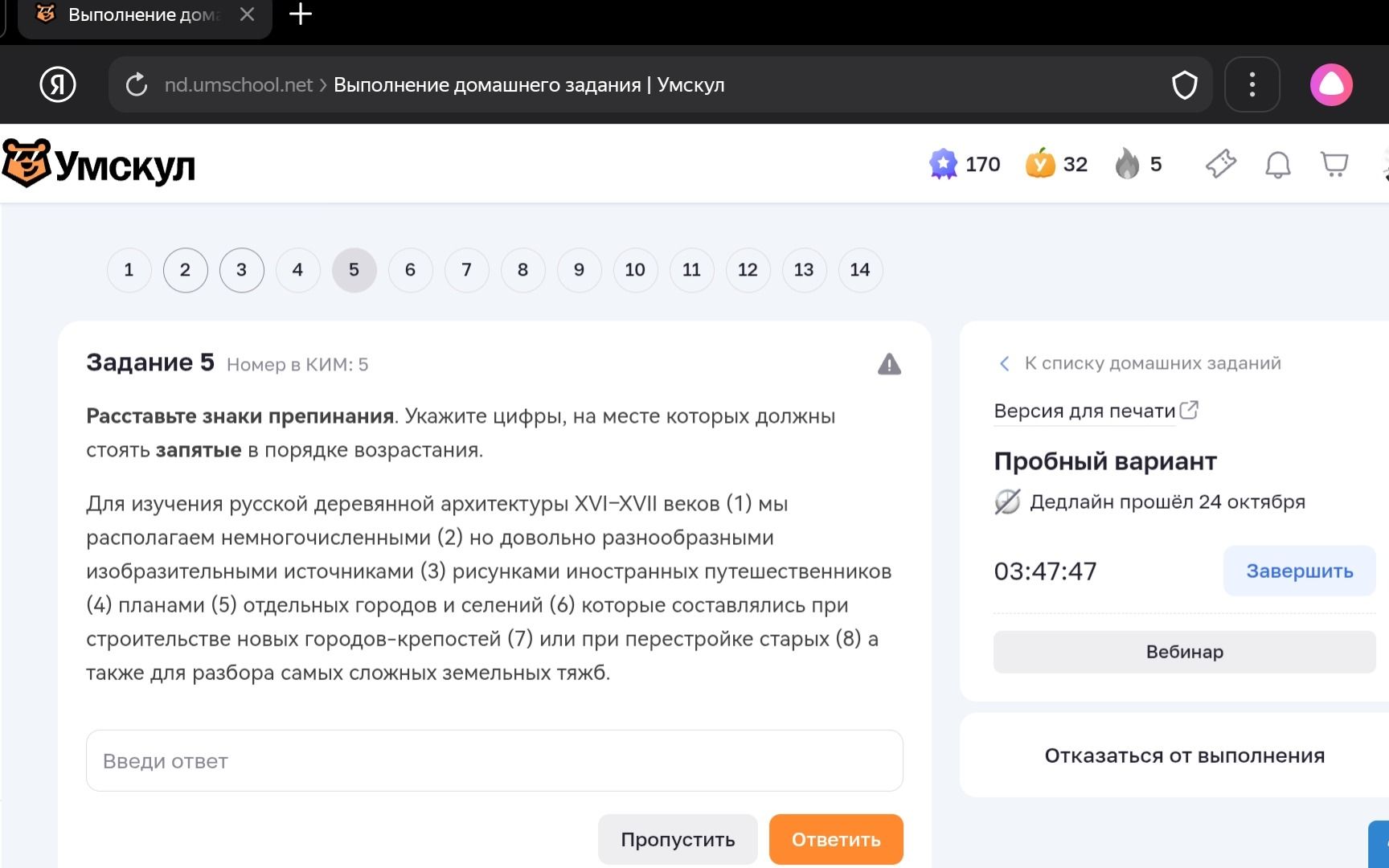Click the Задание 5 heading
Image resolution: width=1389 pixels, height=868 pixels.
(150, 362)
